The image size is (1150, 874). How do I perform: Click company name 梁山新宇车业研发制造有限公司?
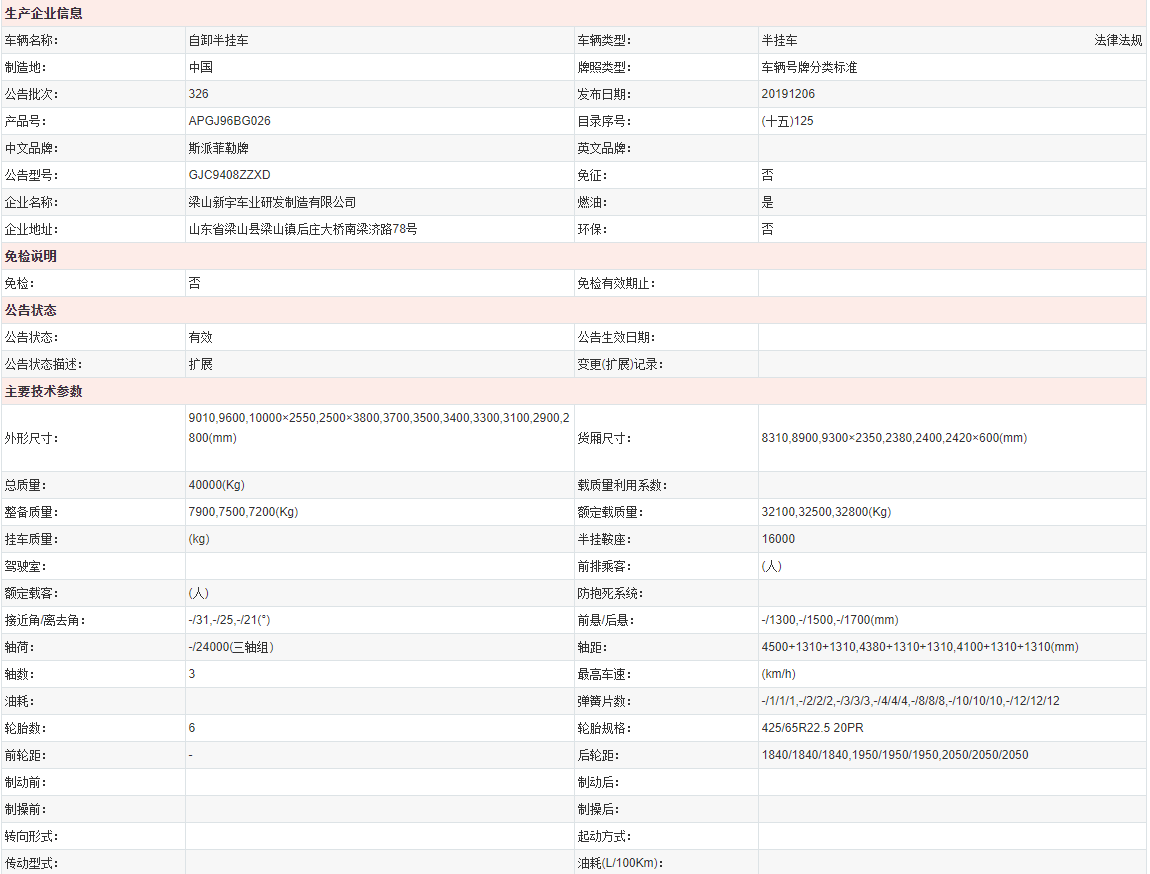(x=272, y=202)
